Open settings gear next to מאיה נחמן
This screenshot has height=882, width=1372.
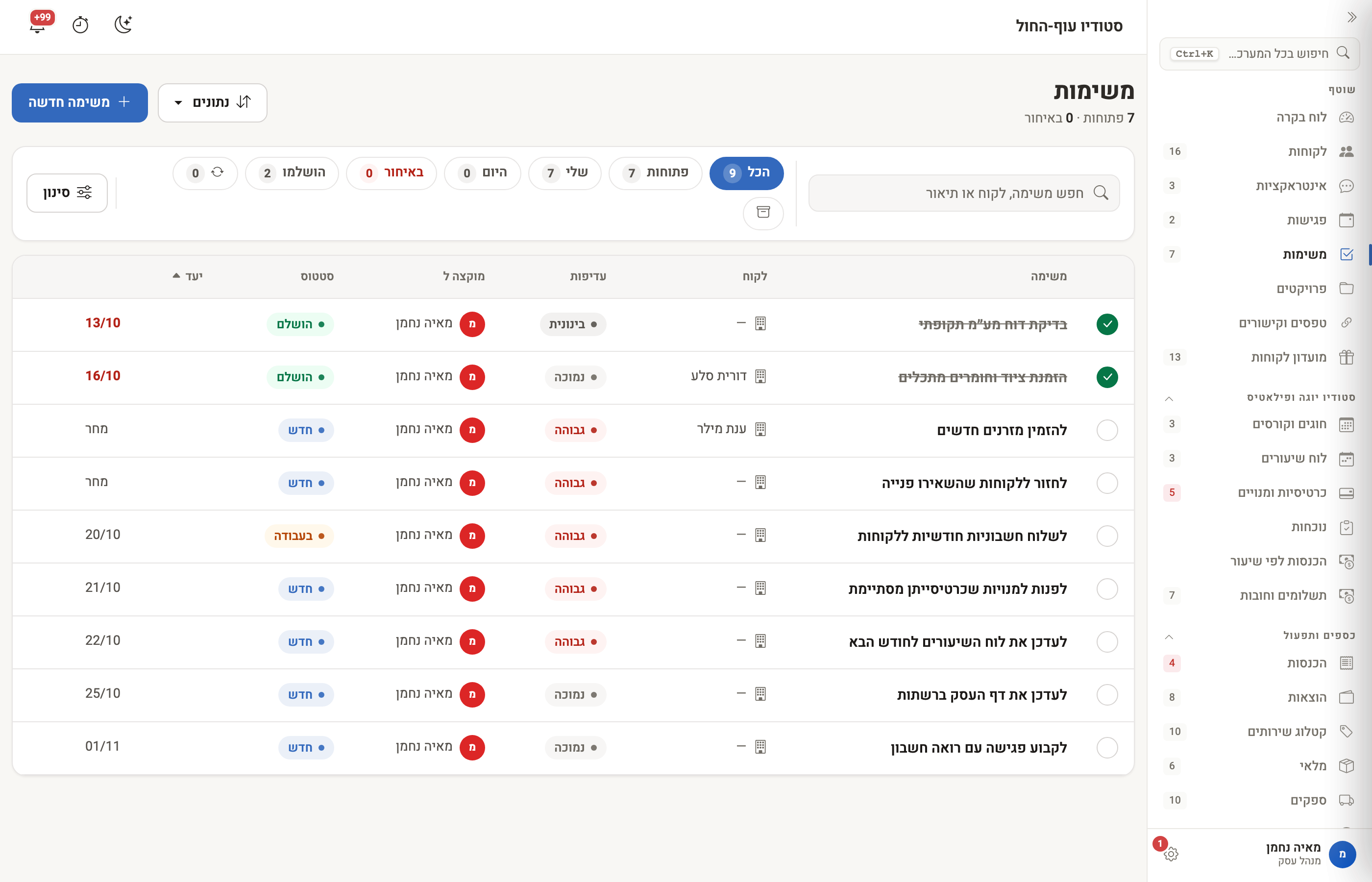(x=1171, y=854)
